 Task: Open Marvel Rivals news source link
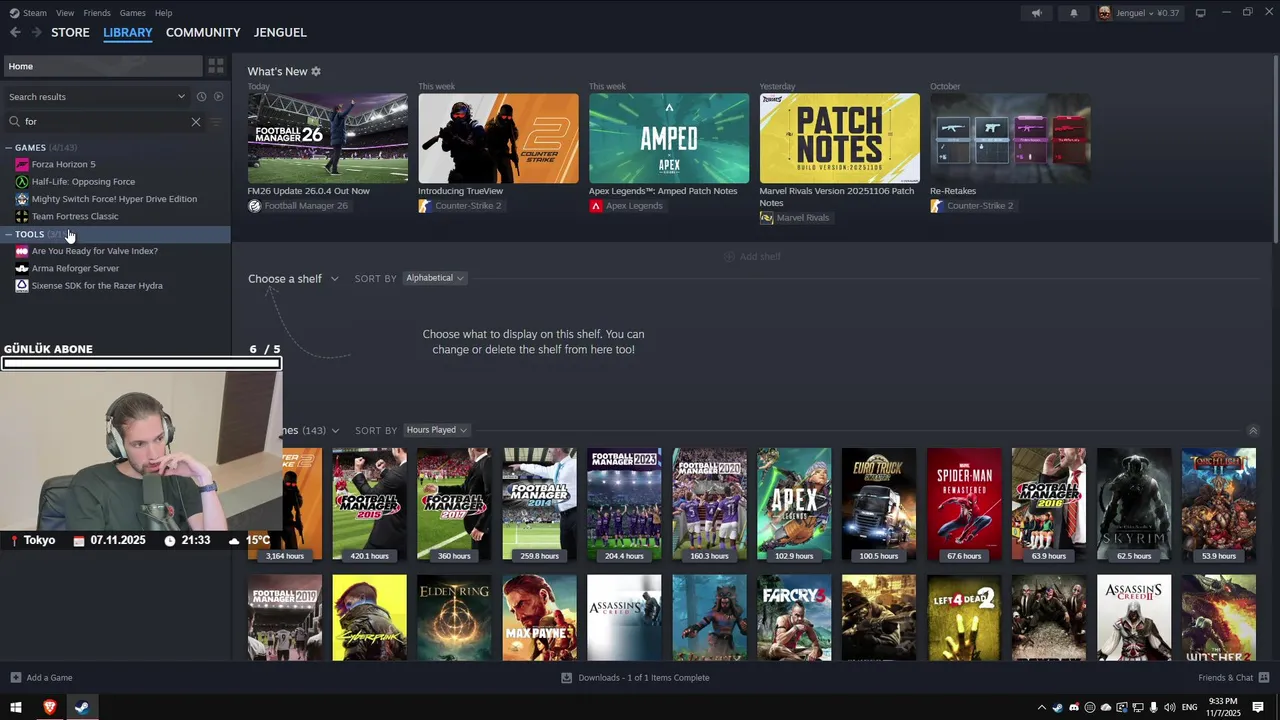coord(795,218)
